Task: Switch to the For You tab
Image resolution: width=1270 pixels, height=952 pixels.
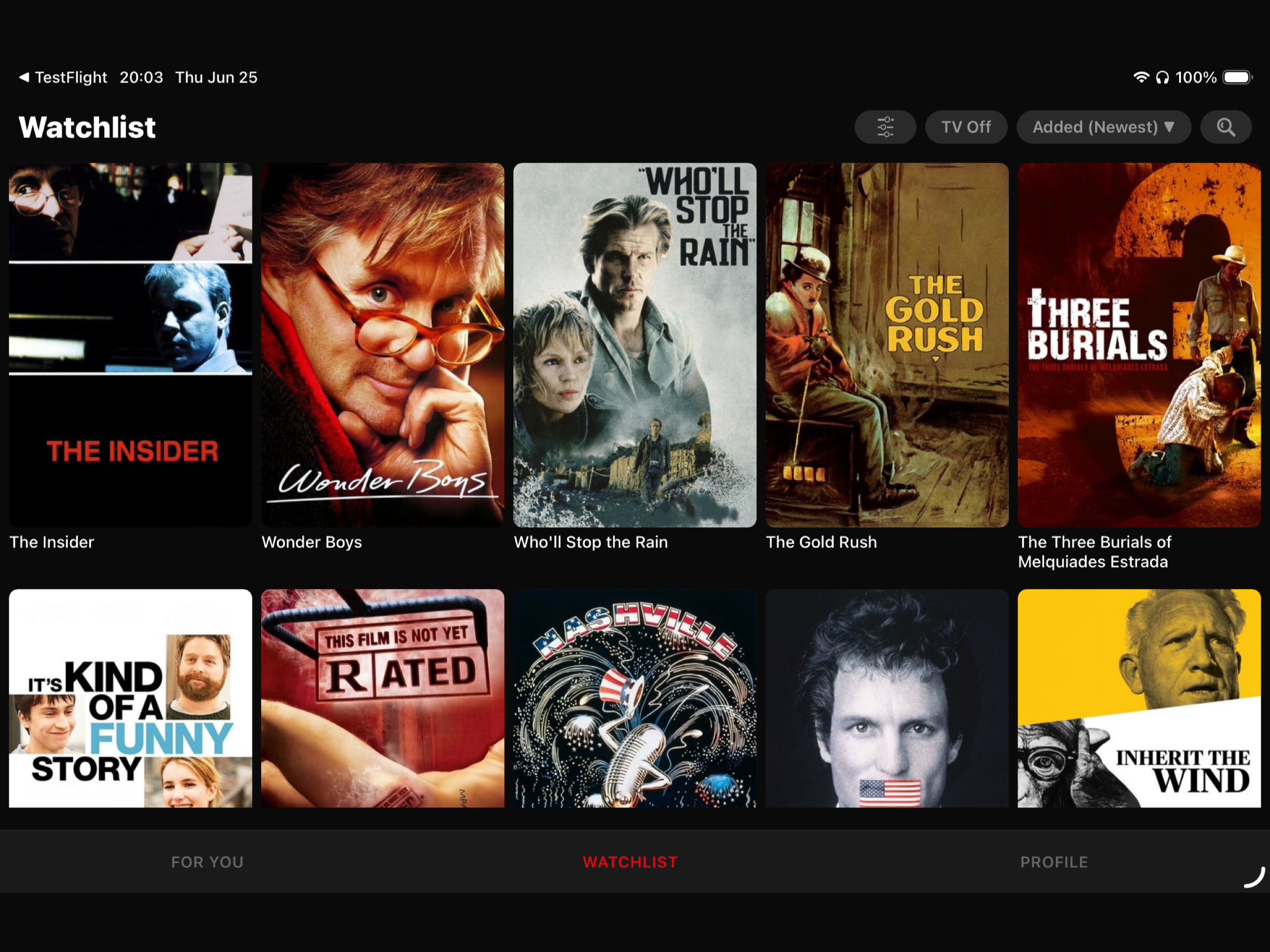Action: tap(207, 862)
